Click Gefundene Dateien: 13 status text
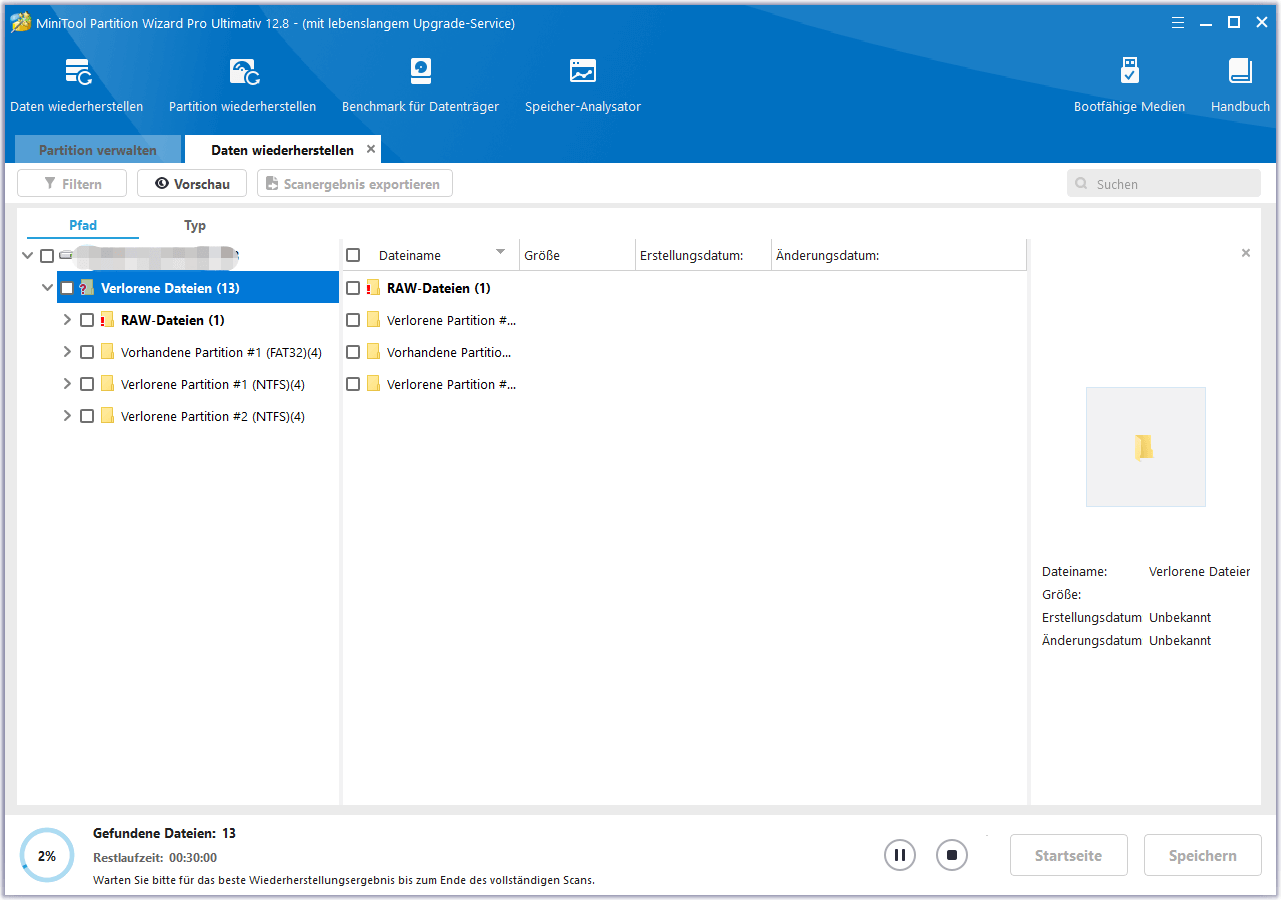1281x900 pixels. click(x=164, y=833)
